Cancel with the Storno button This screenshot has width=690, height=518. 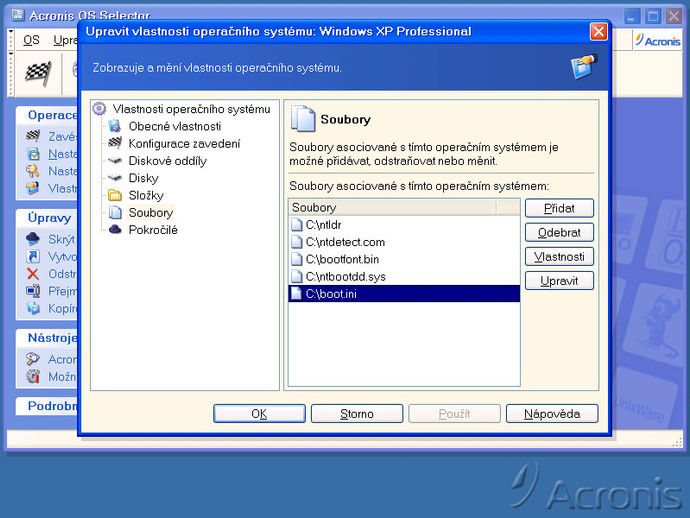pyautogui.click(x=357, y=414)
